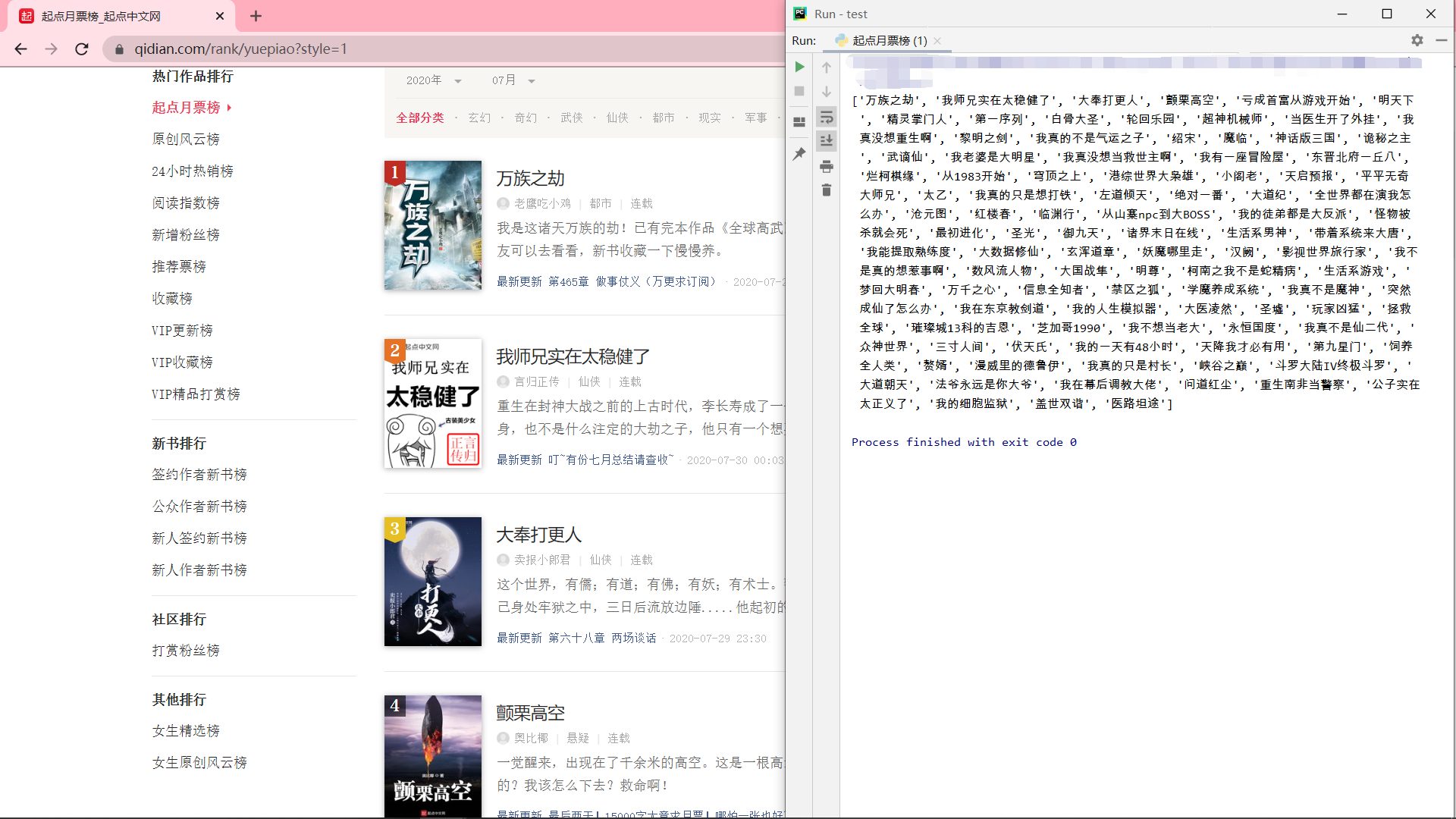Screen dimensions: 1456x819
Task: Print the console contents via the printer icon
Action: point(827,166)
